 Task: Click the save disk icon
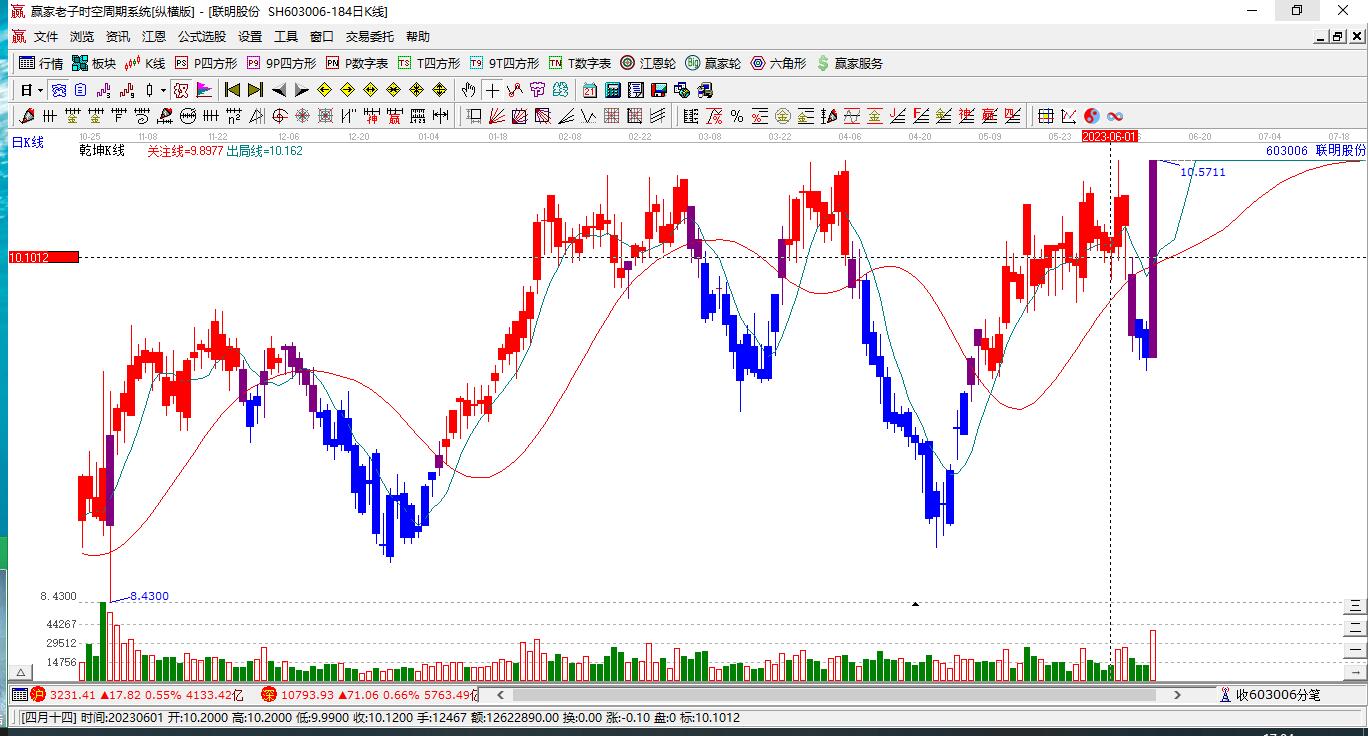point(659,90)
